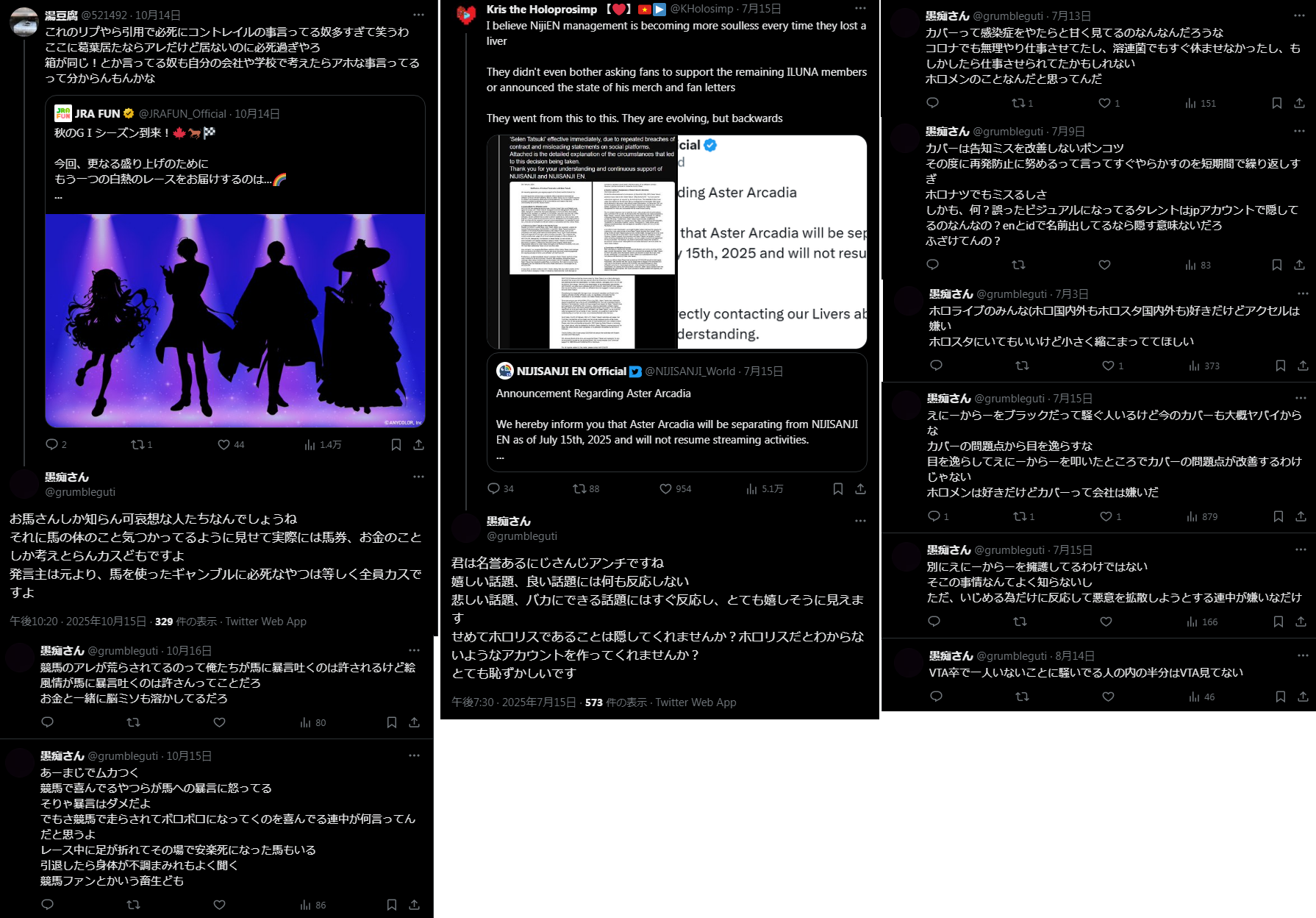Reply to the August 14 VTA tweet
The image size is (1316, 918).
tap(936, 697)
